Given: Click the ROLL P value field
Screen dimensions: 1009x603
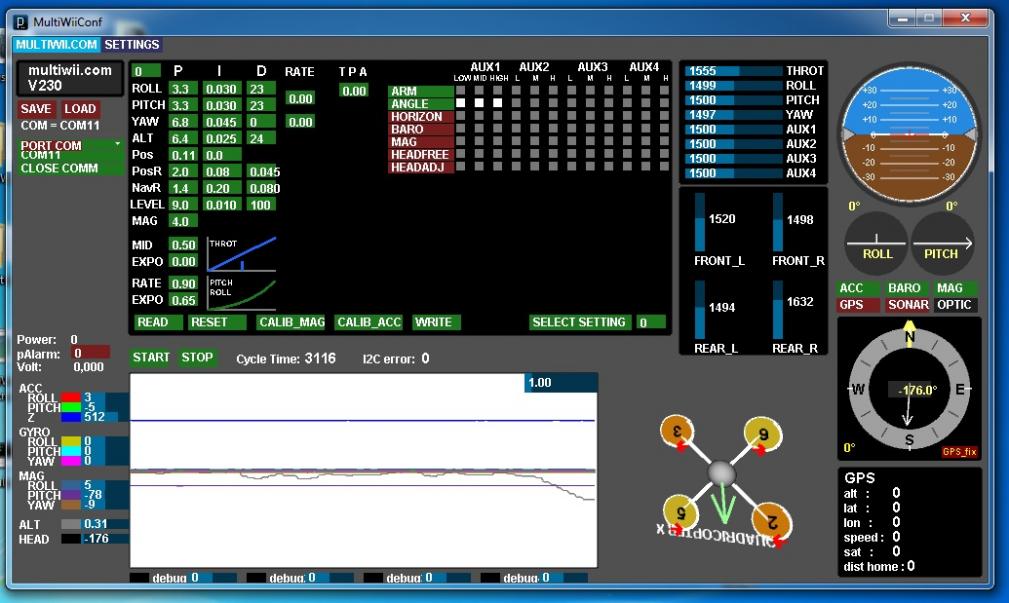Looking at the screenshot, I should tap(183, 88).
